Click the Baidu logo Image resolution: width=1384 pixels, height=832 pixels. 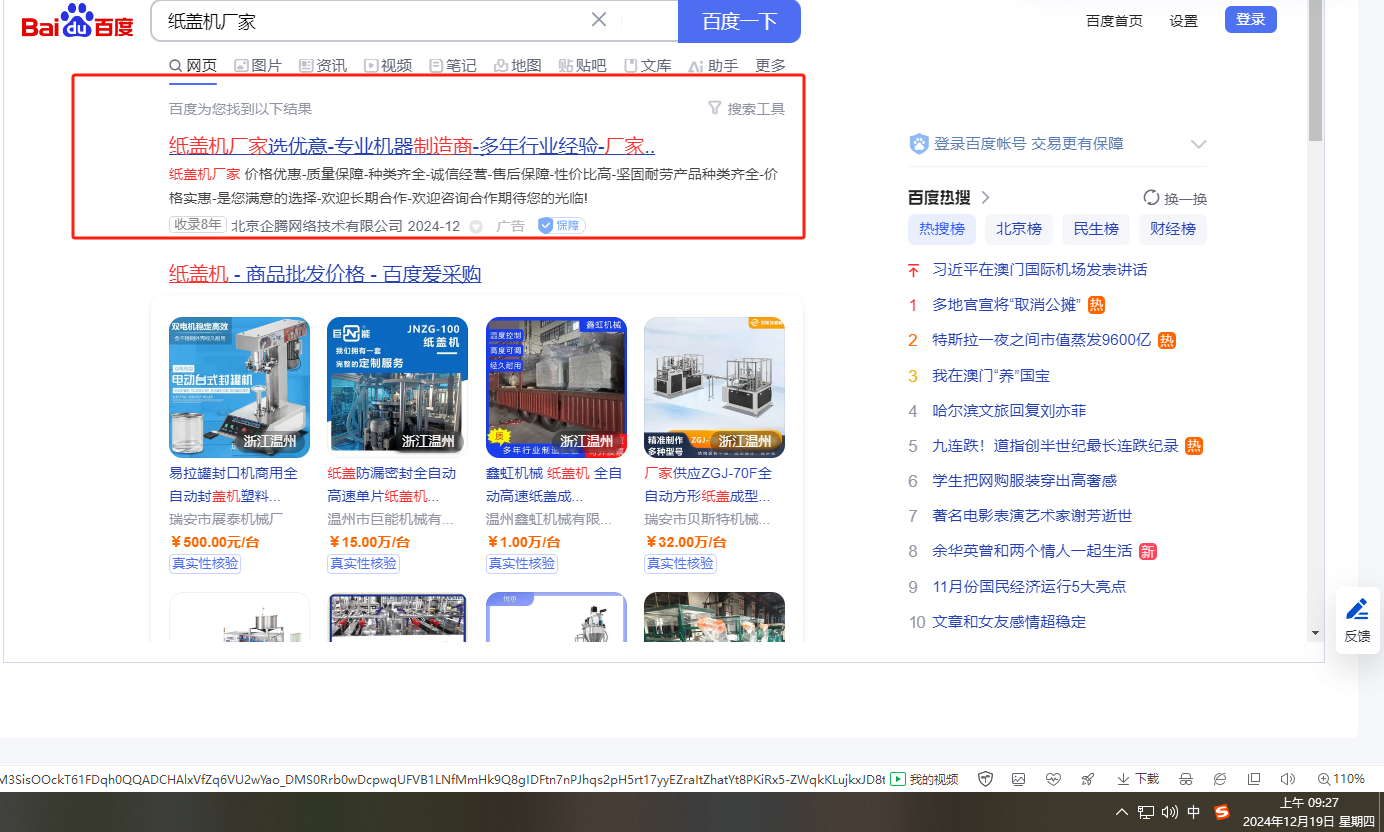(78, 21)
